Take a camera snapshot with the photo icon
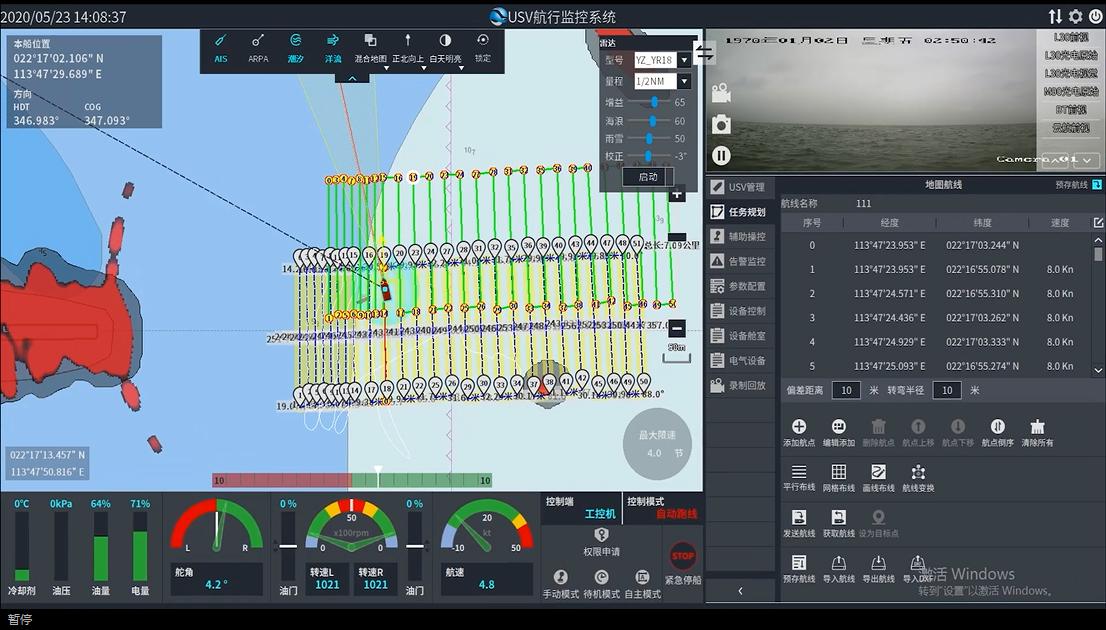The width and height of the screenshot is (1106, 630). (721, 124)
